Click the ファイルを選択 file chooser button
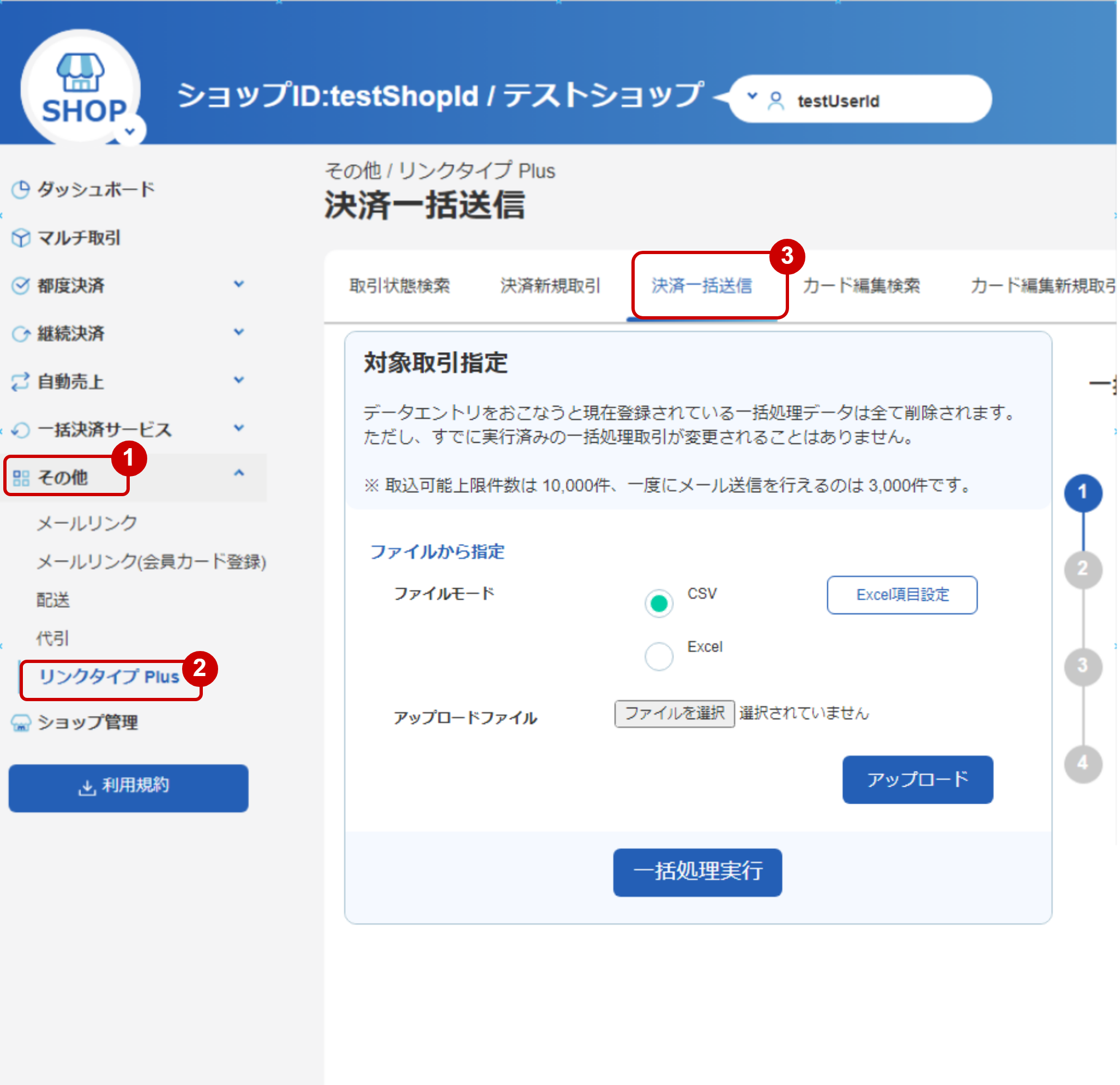 (x=675, y=714)
